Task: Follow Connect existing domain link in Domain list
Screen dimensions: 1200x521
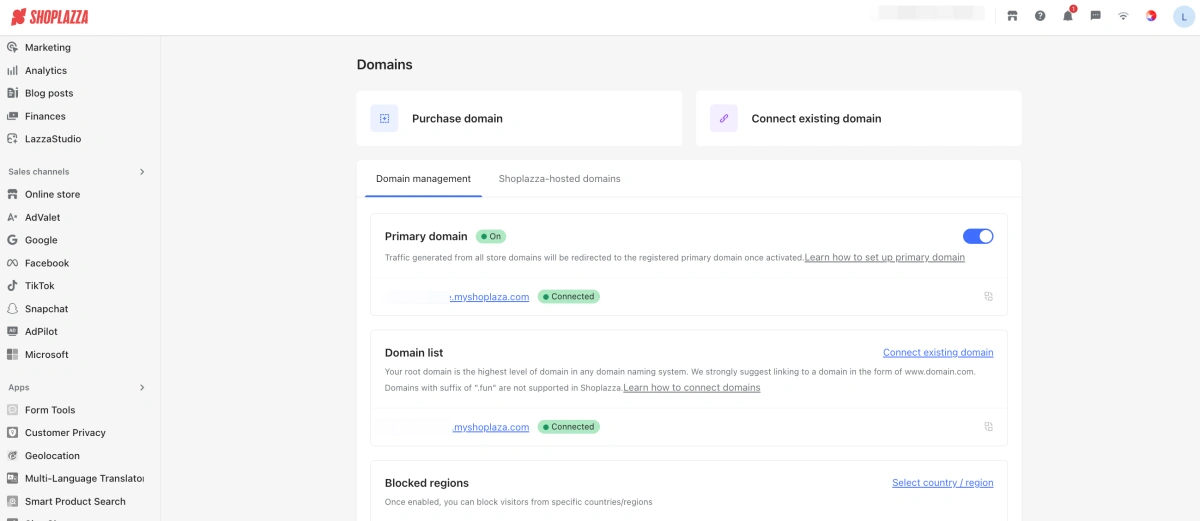Action: coord(938,352)
